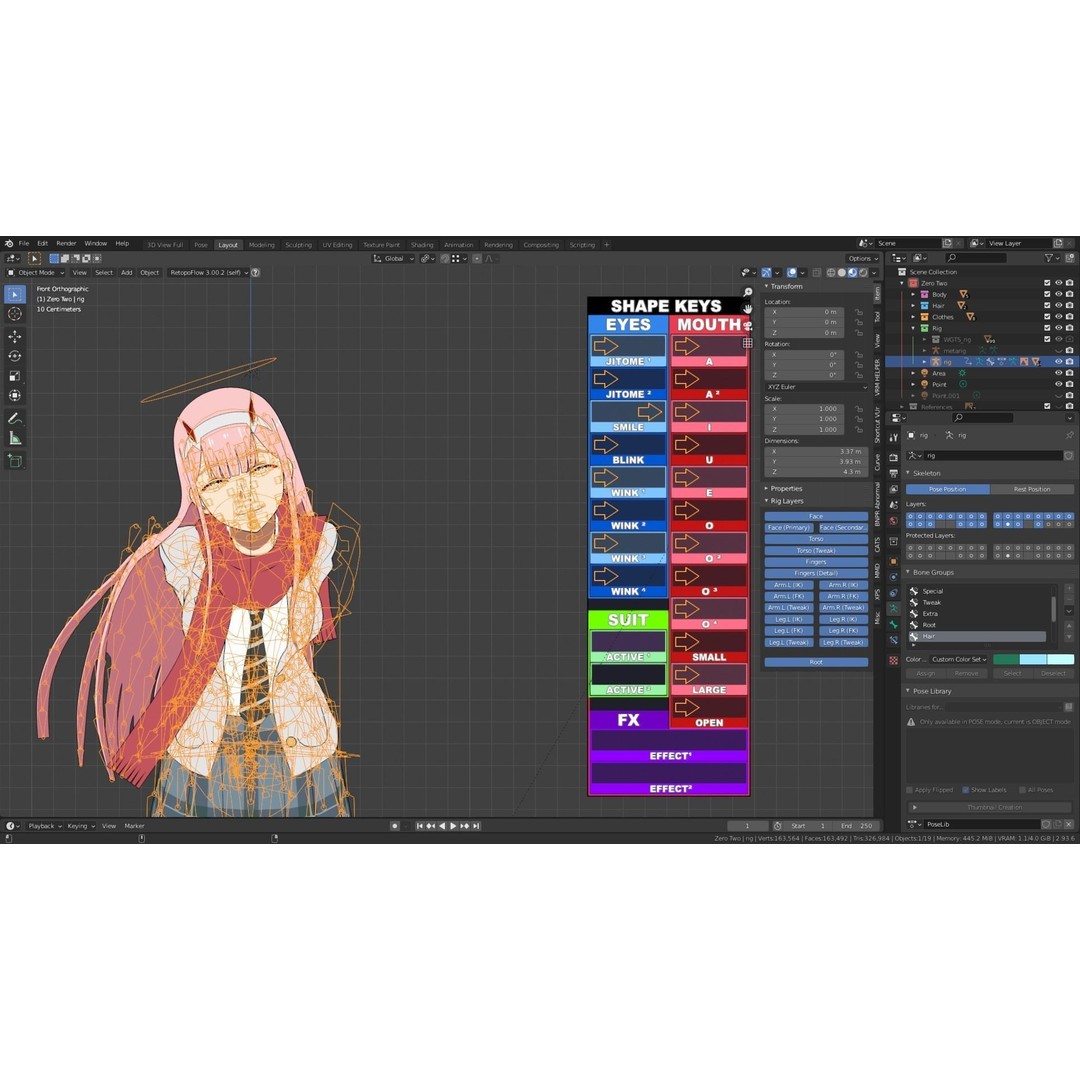Toggle Body collection exclude checkbox

pyautogui.click(x=1047, y=294)
